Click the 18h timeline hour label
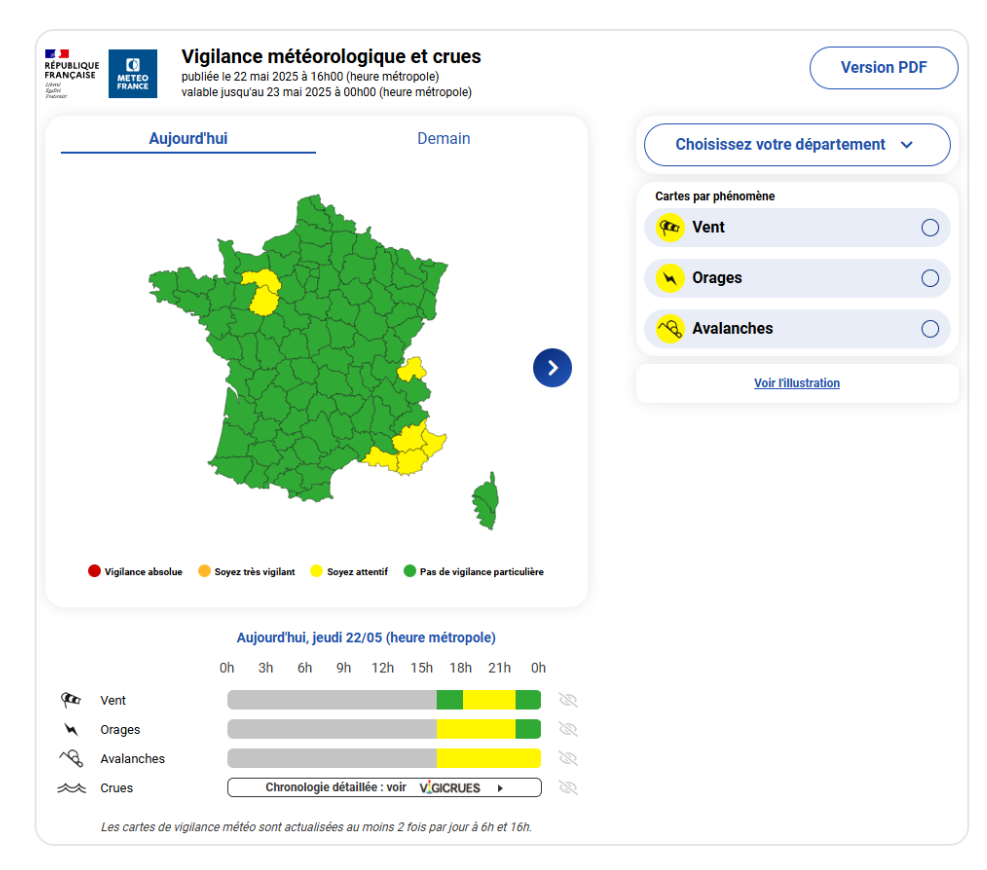This screenshot has width=987, height=870. (x=460, y=668)
